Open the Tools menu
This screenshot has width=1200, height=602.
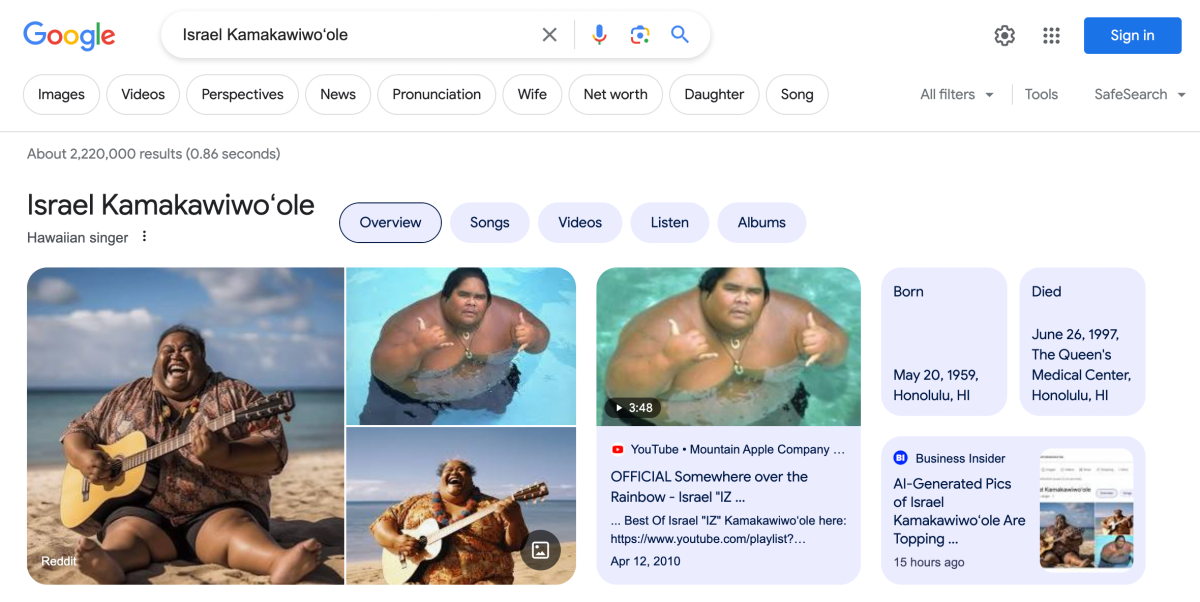click(x=1041, y=94)
